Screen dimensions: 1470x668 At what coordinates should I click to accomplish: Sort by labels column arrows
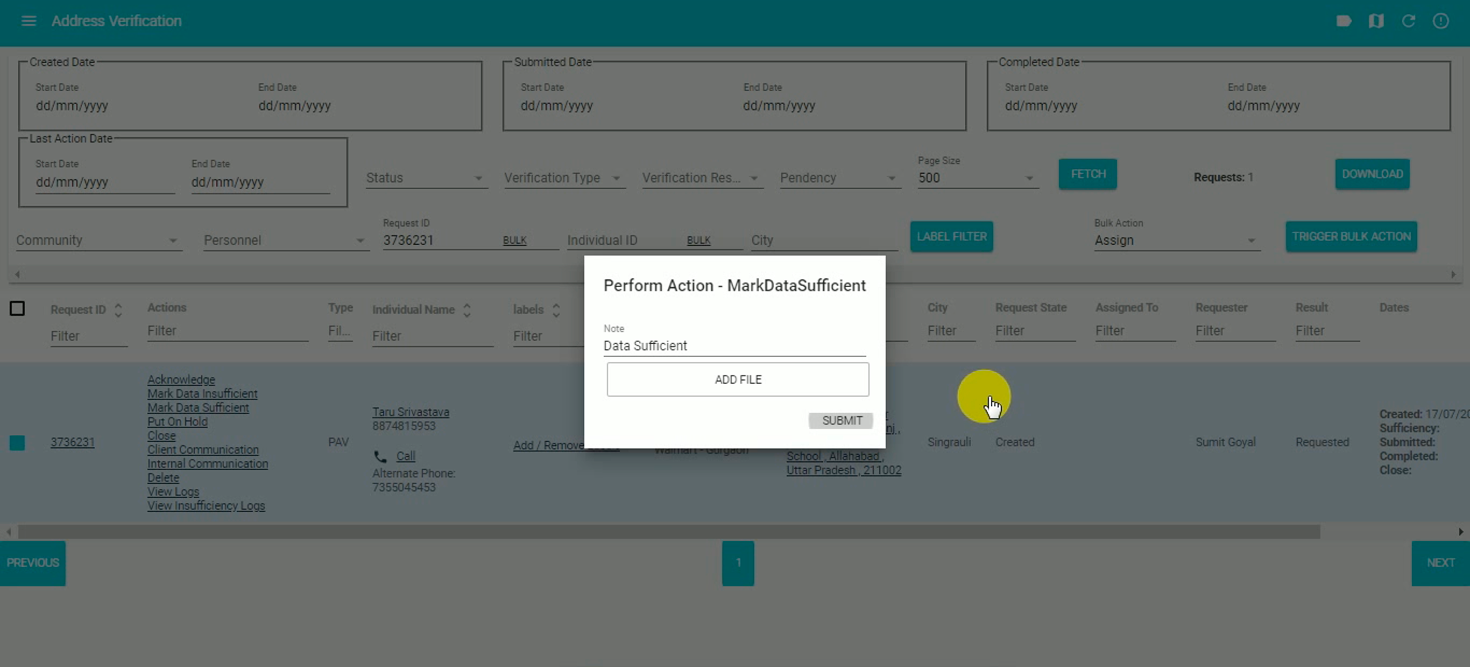point(556,310)
